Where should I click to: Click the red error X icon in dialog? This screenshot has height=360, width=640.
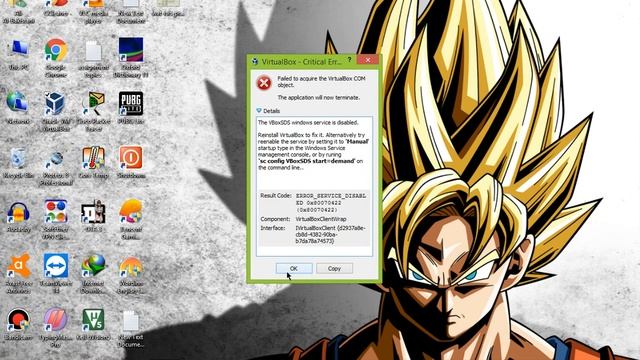264,83
